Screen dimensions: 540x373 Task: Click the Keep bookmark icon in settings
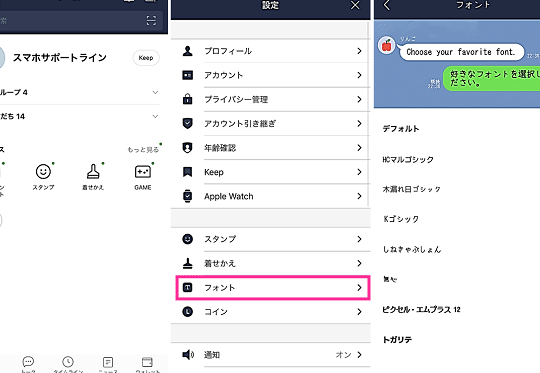pyautogui.click(x=187, y=172)
